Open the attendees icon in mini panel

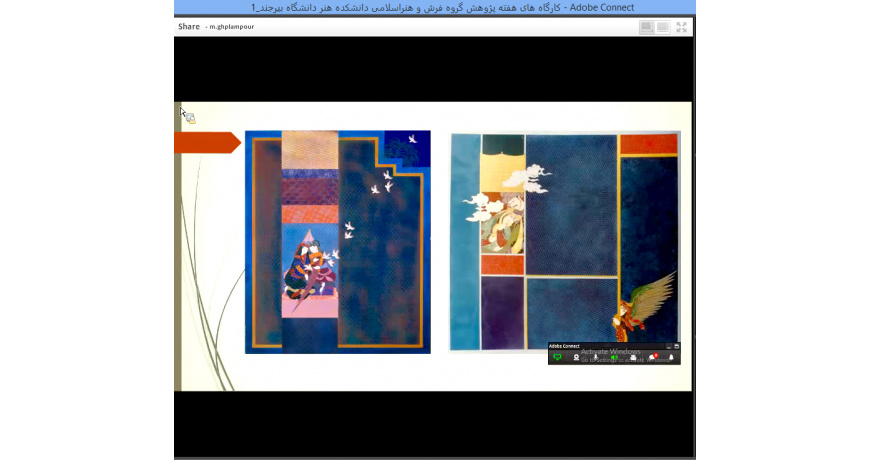point(633,357)
